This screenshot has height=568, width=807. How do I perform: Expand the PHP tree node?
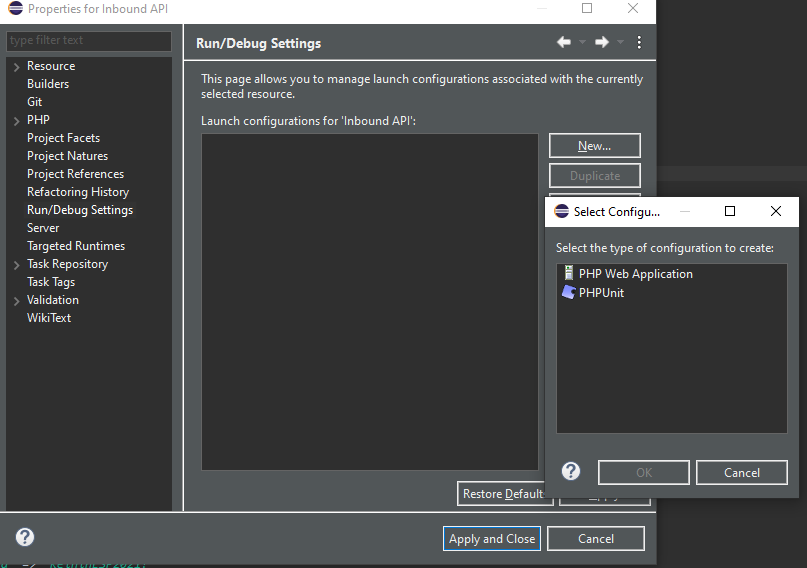pos(16,121)
